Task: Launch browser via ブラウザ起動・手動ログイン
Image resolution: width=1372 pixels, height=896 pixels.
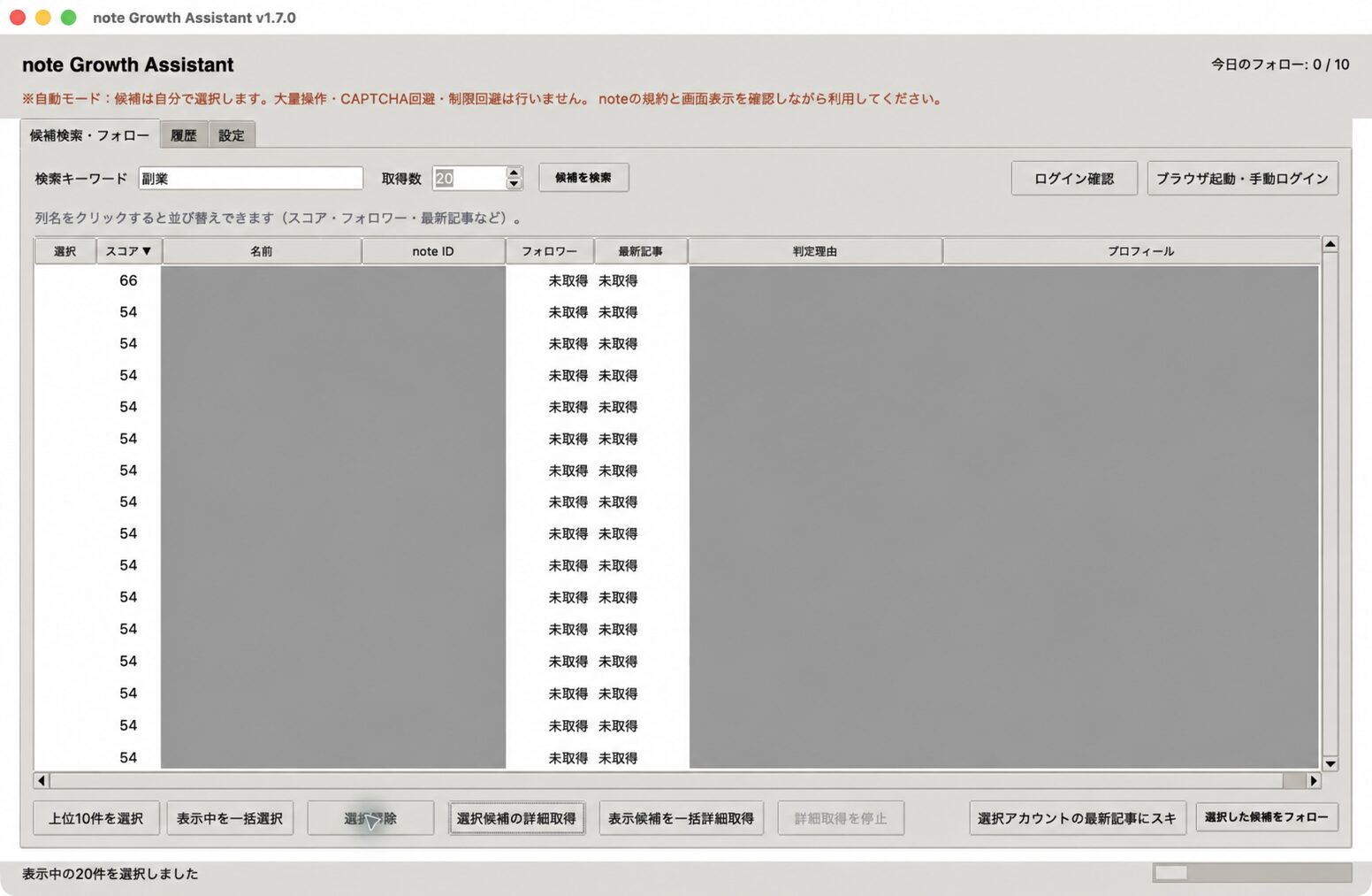Action: tap(1242, 178)
